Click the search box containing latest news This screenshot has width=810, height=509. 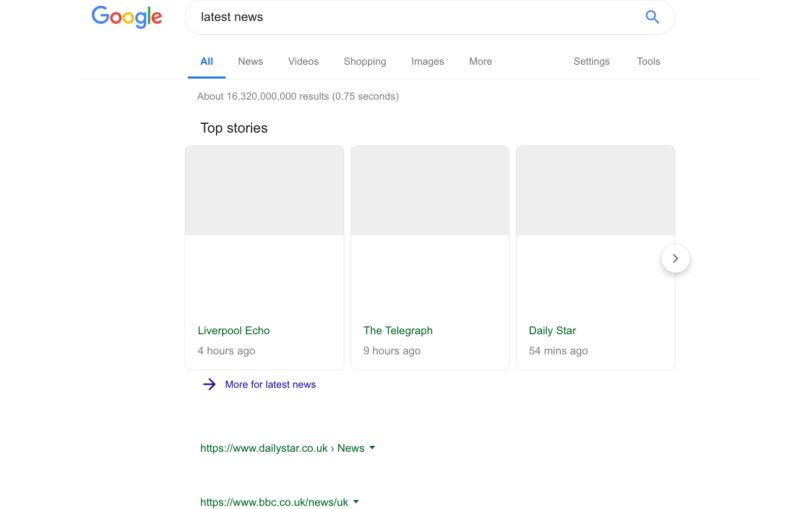pyautogui.click(x=410, y=17)
